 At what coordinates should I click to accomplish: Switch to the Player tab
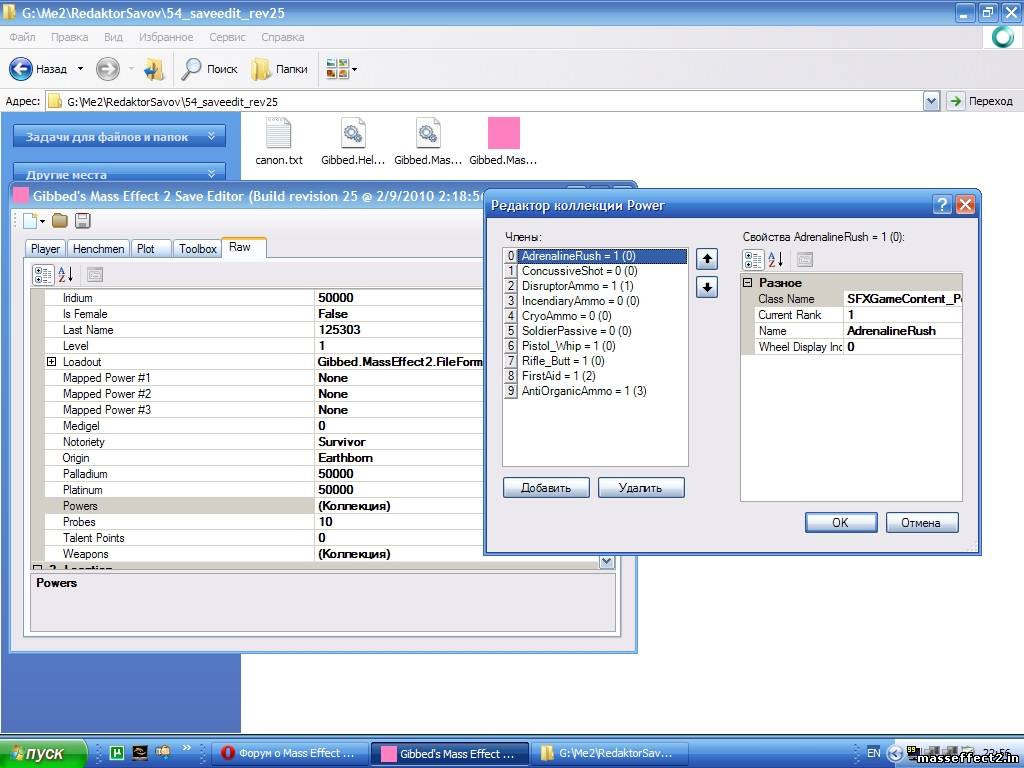point(45,249)
